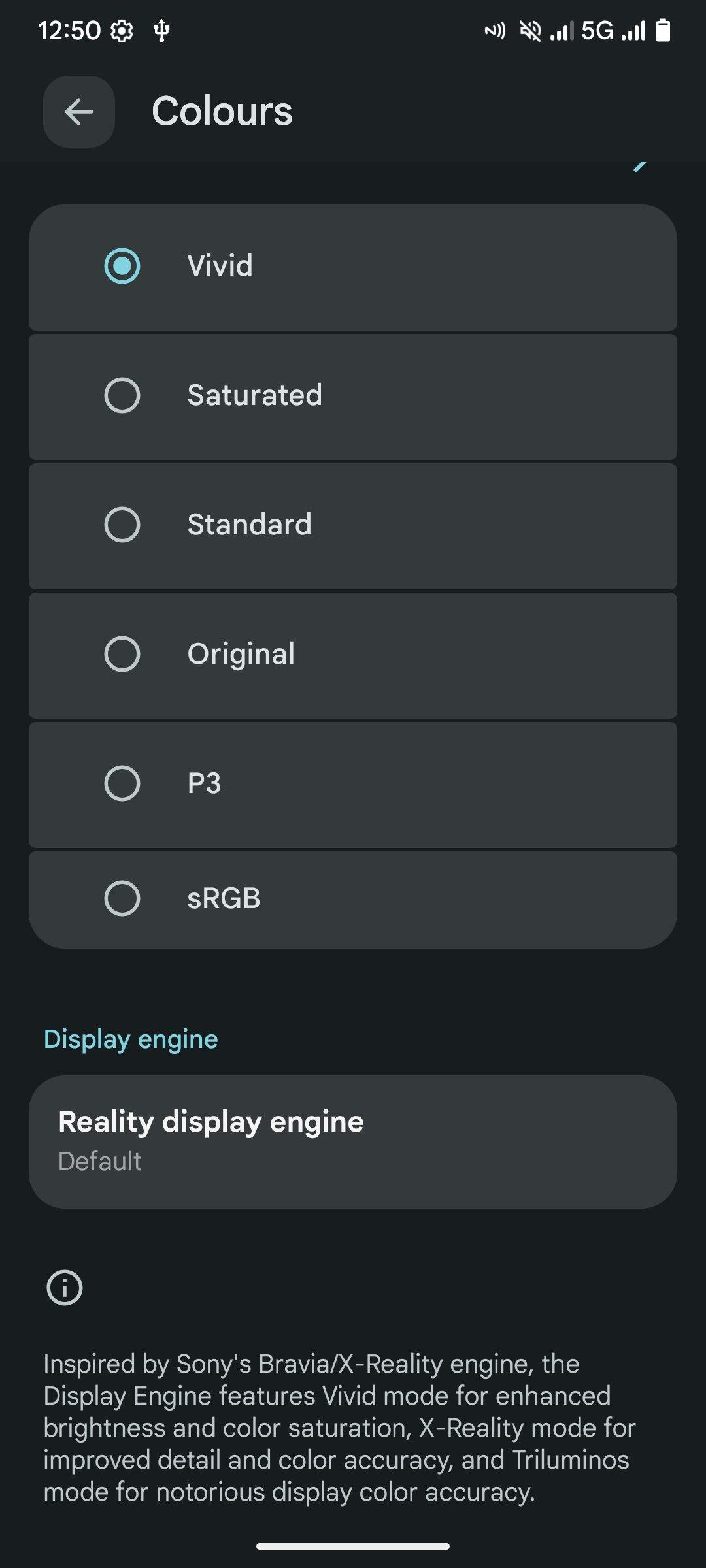
Task: Select the Saturated radio button
Action: (122, 395)
